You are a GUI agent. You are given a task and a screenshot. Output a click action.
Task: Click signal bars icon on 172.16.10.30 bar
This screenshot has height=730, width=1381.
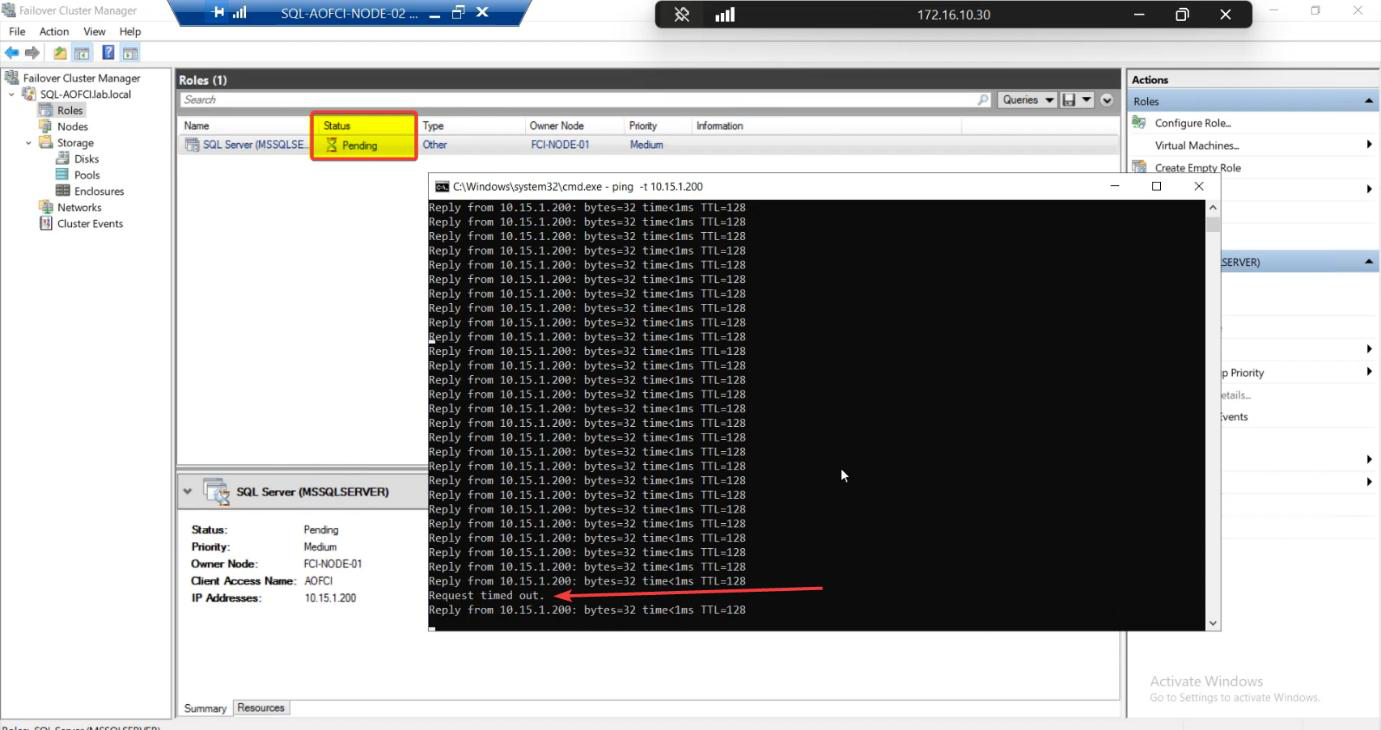[x=725, y=15]
